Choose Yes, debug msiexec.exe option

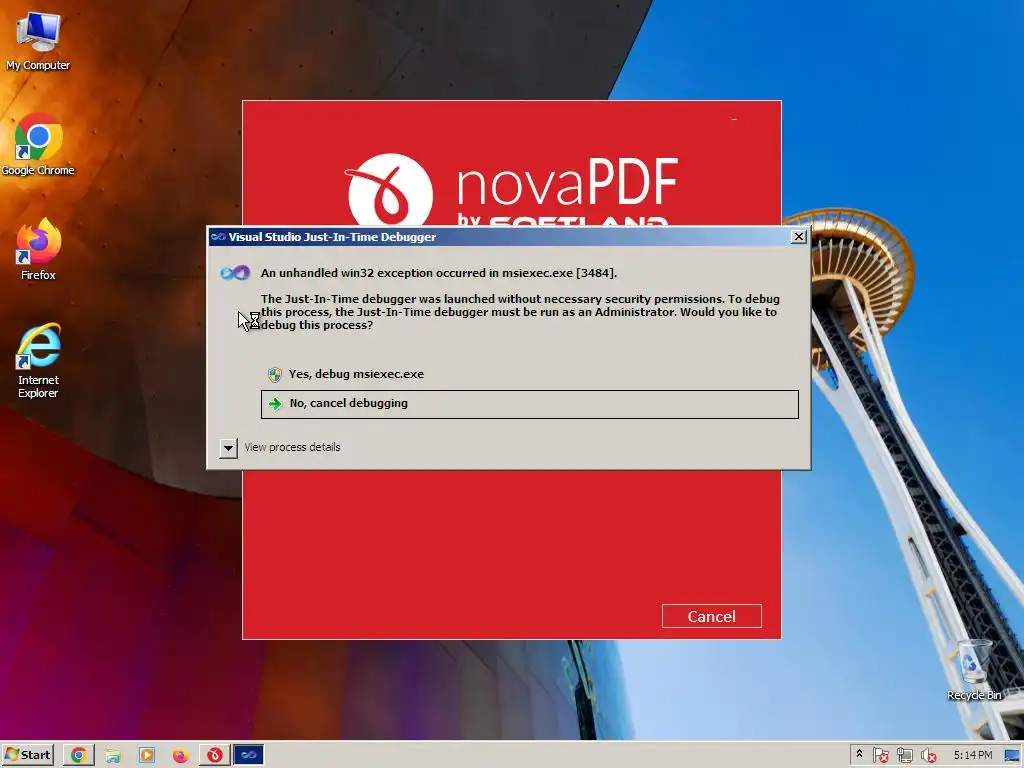529,374
